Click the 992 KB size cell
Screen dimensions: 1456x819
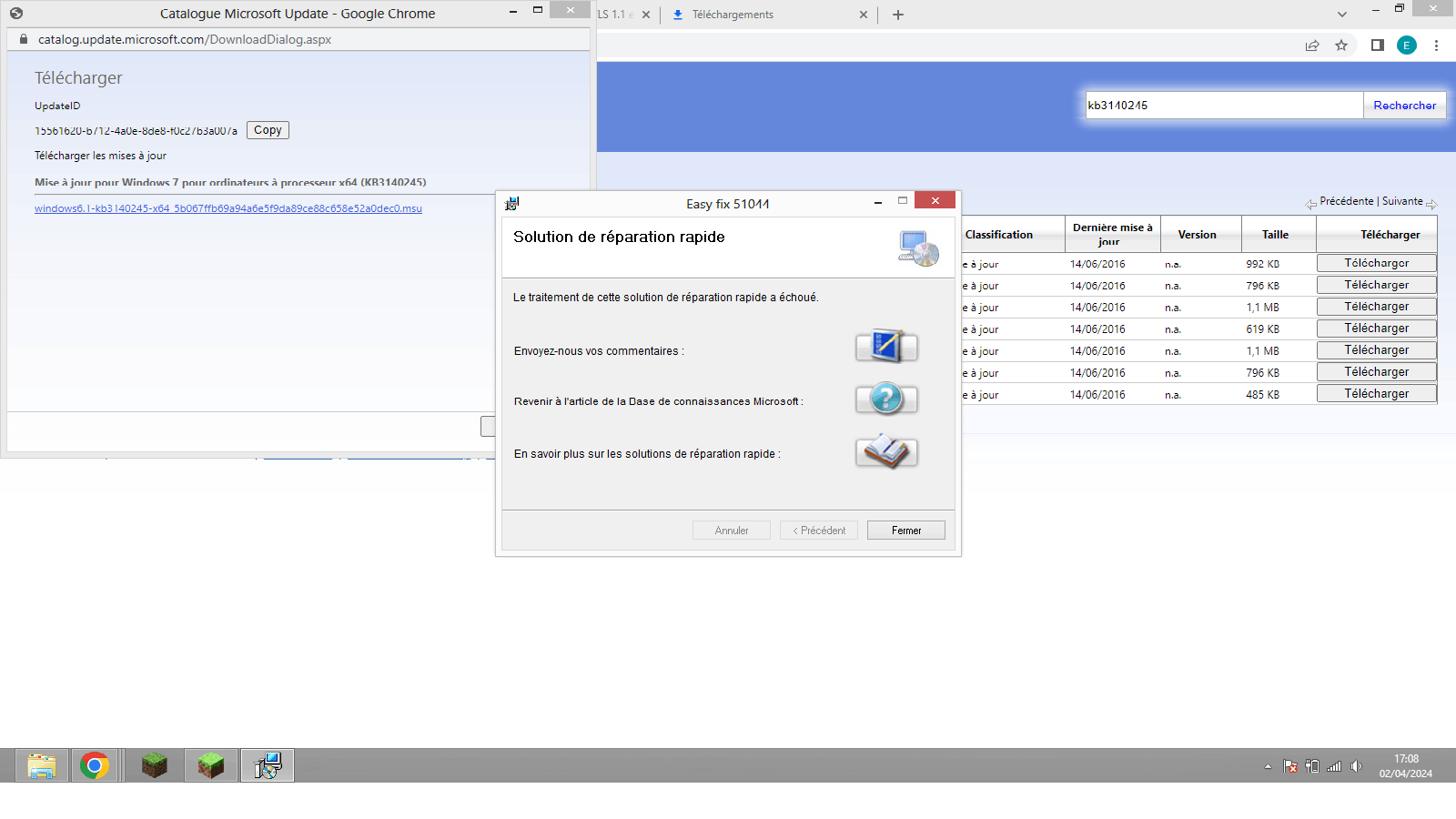coord(1263,264)
